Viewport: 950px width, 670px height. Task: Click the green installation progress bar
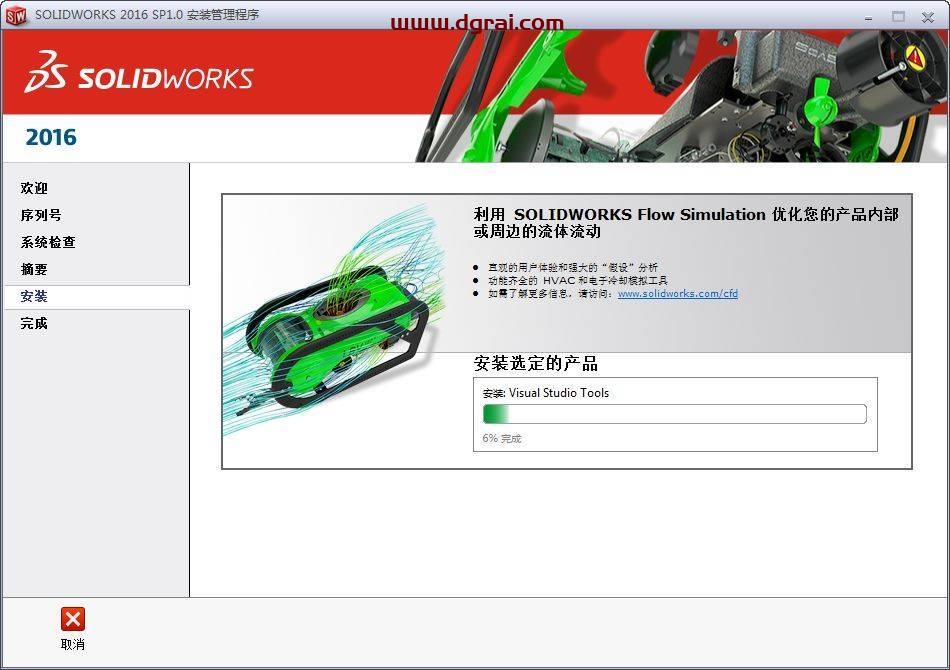675,414
